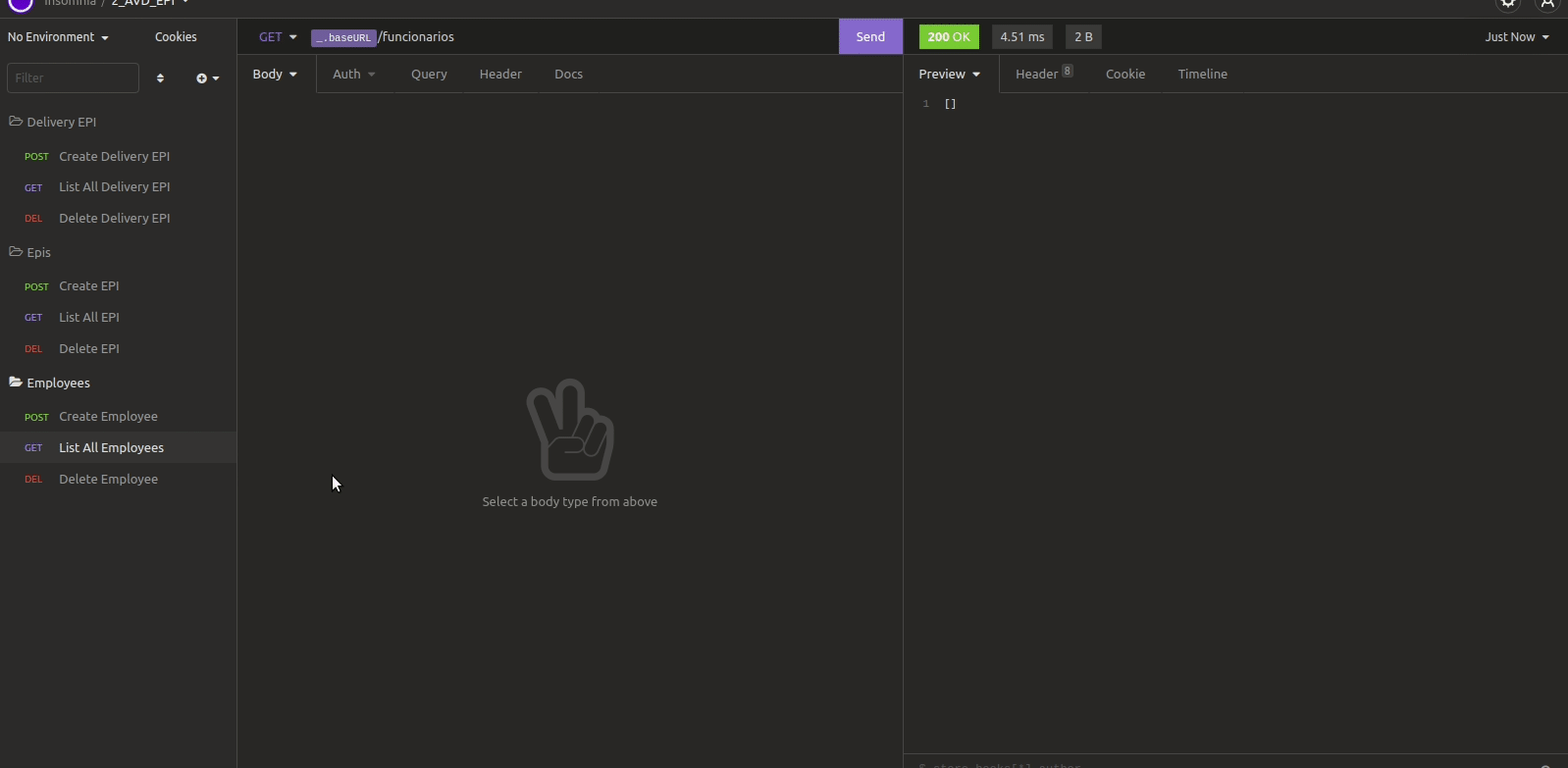The height and width of the screenshot is (768, 1568).
Task: Click the response body line showing []
Action: coord(950,104)
